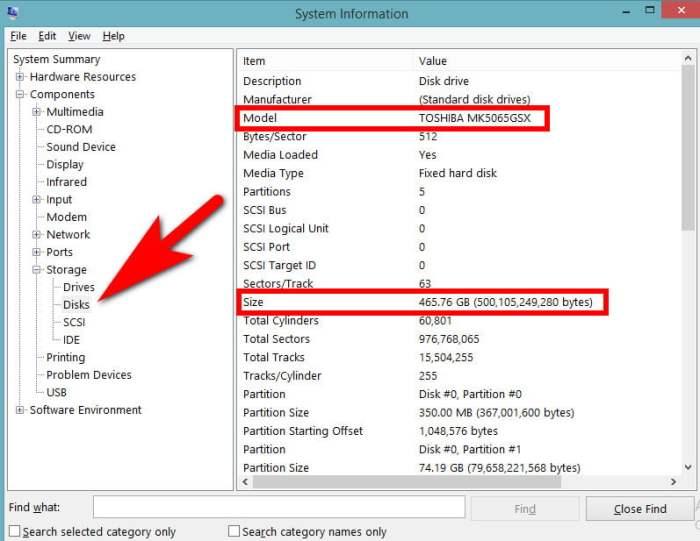Select Disks under Storage
Image resolution: width=700 pixels, height=541 pixels.
pyautogui.click(x=76, y=305)
